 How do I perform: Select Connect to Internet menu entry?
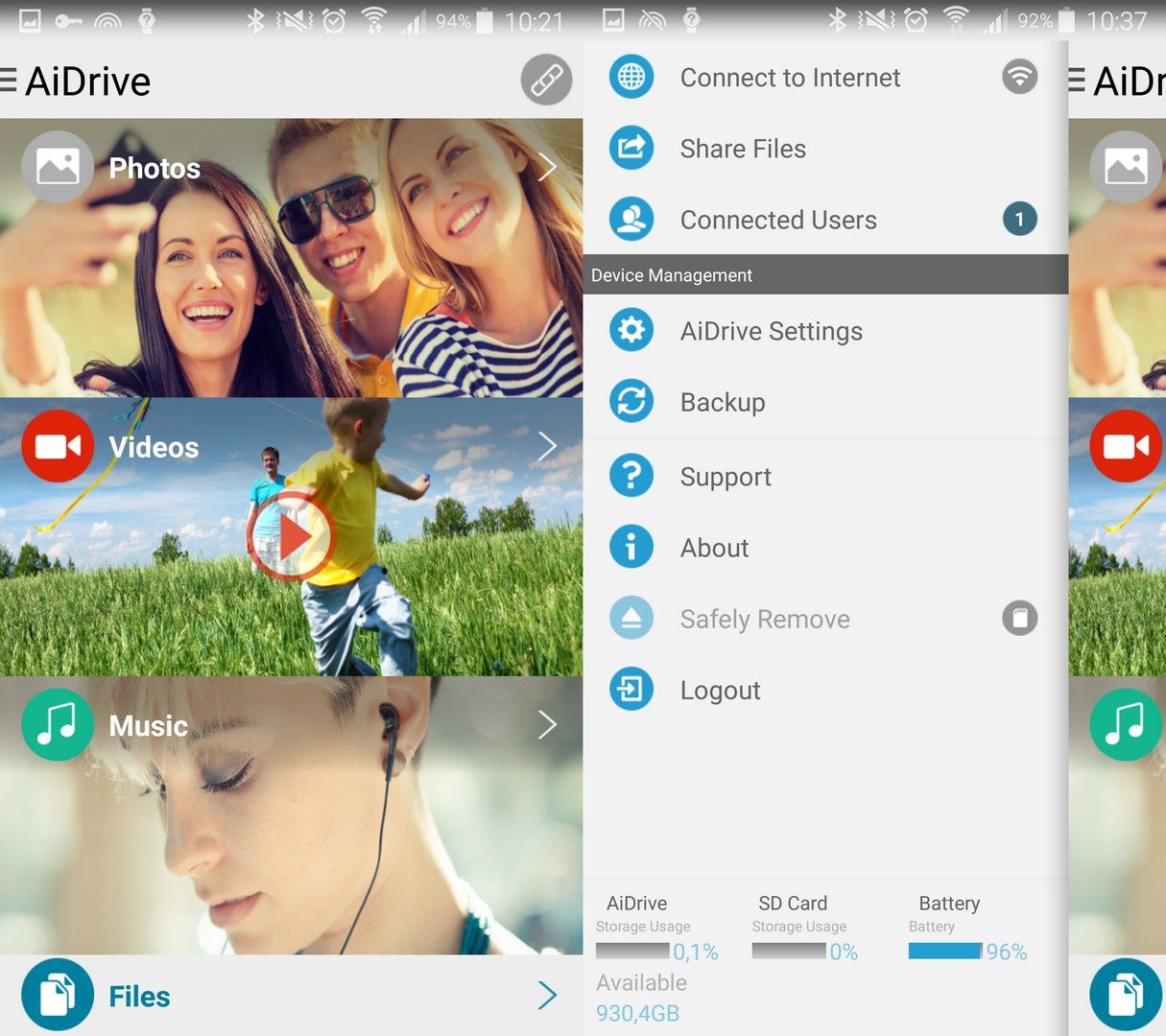pos(825,77)
